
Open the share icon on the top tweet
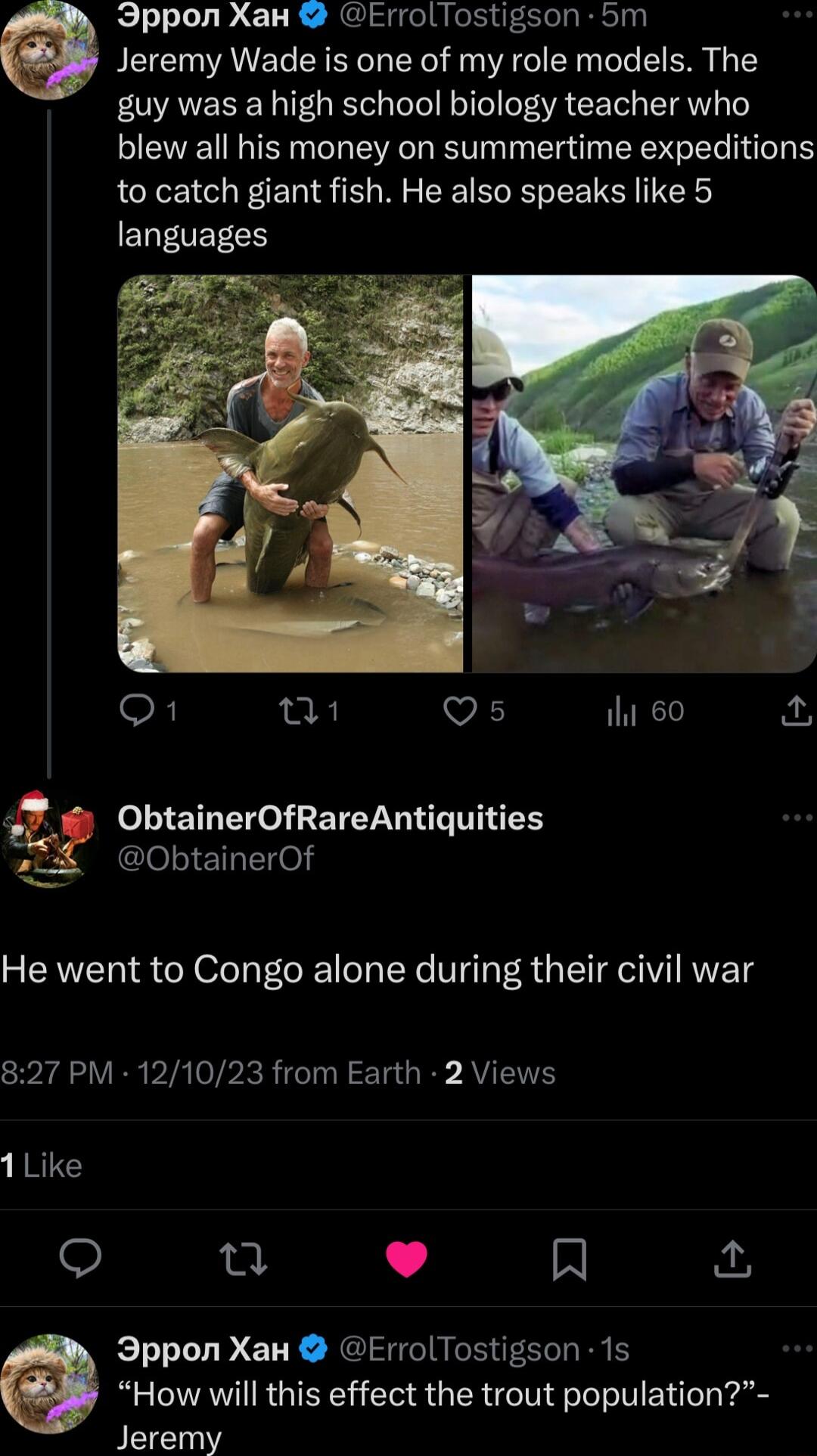tap(793, 709)
